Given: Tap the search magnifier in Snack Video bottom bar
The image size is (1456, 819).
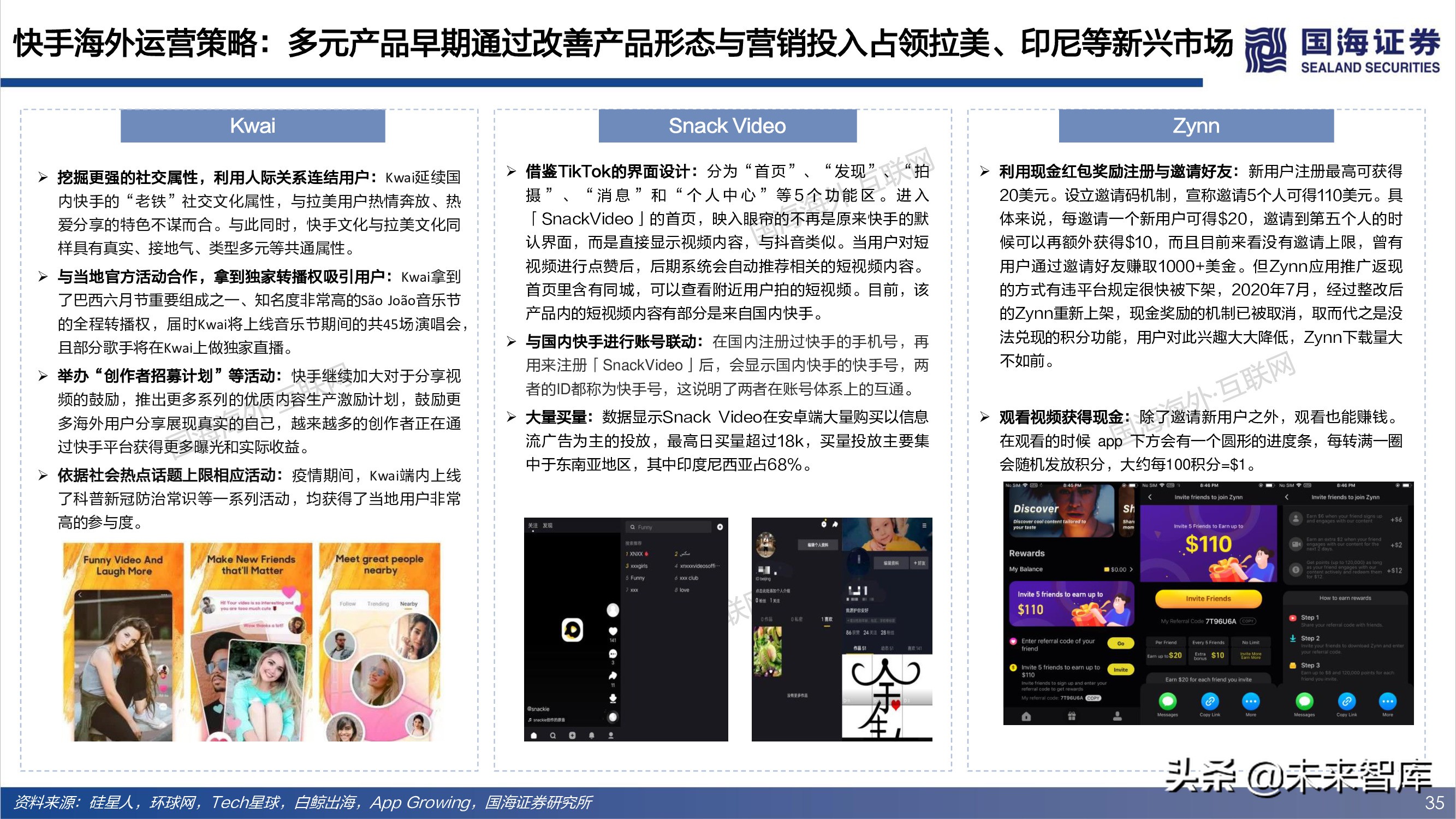Looking at the screenshot, I should click(x=554, y=736).
